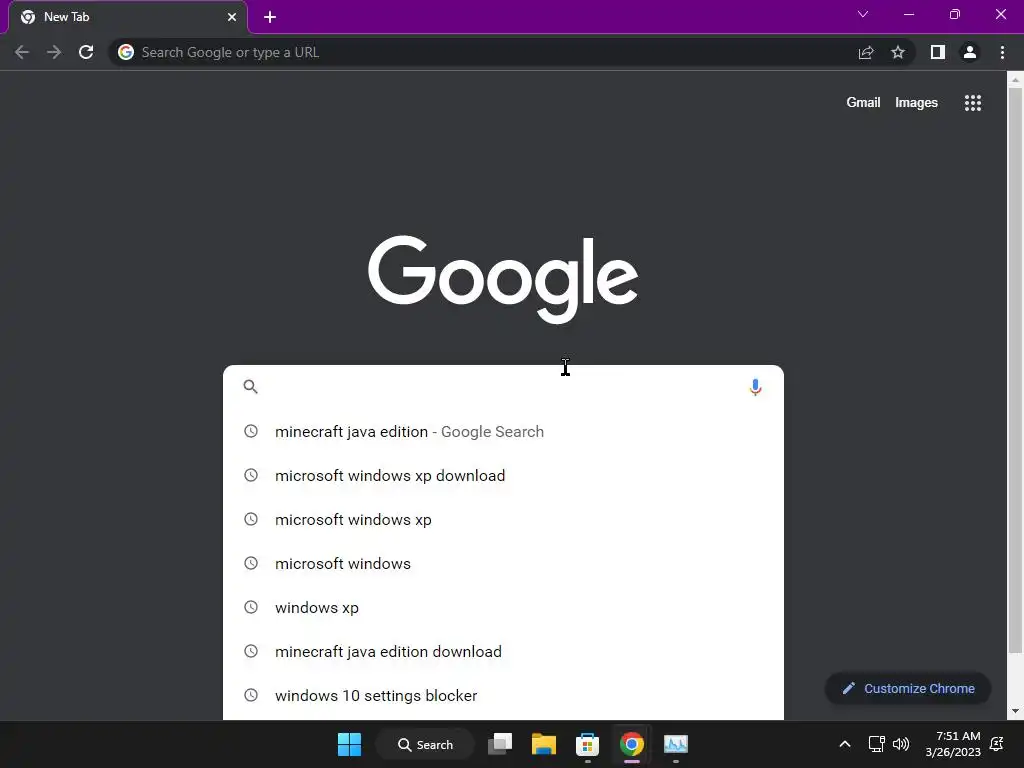
Task: Click the browser back arrow
Action: tap(22, 52)
